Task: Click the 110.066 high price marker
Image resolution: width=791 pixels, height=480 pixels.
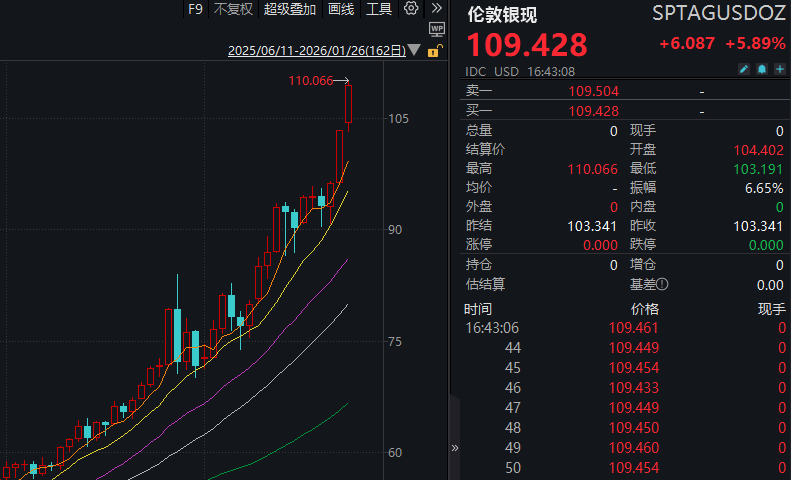Action: tap(310, 81)
